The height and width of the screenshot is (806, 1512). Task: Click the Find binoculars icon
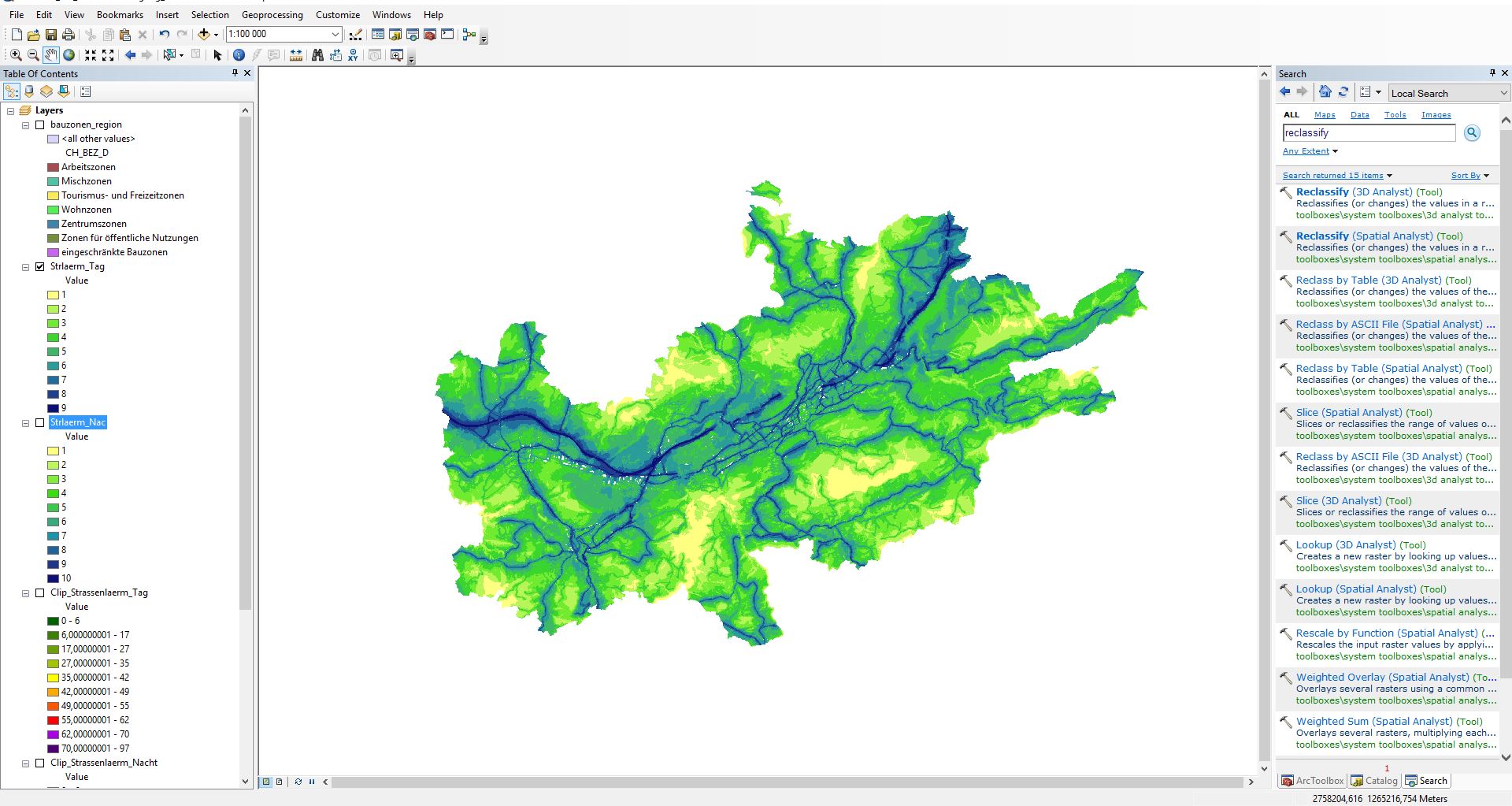click(x=317, y=55)
